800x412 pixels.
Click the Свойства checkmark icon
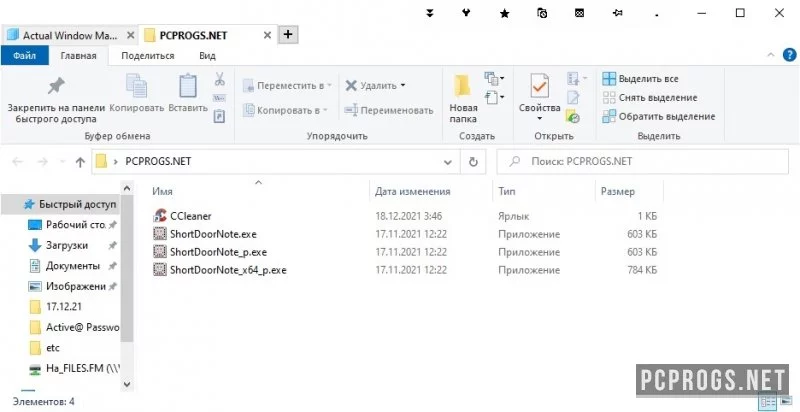pos(539,86)
